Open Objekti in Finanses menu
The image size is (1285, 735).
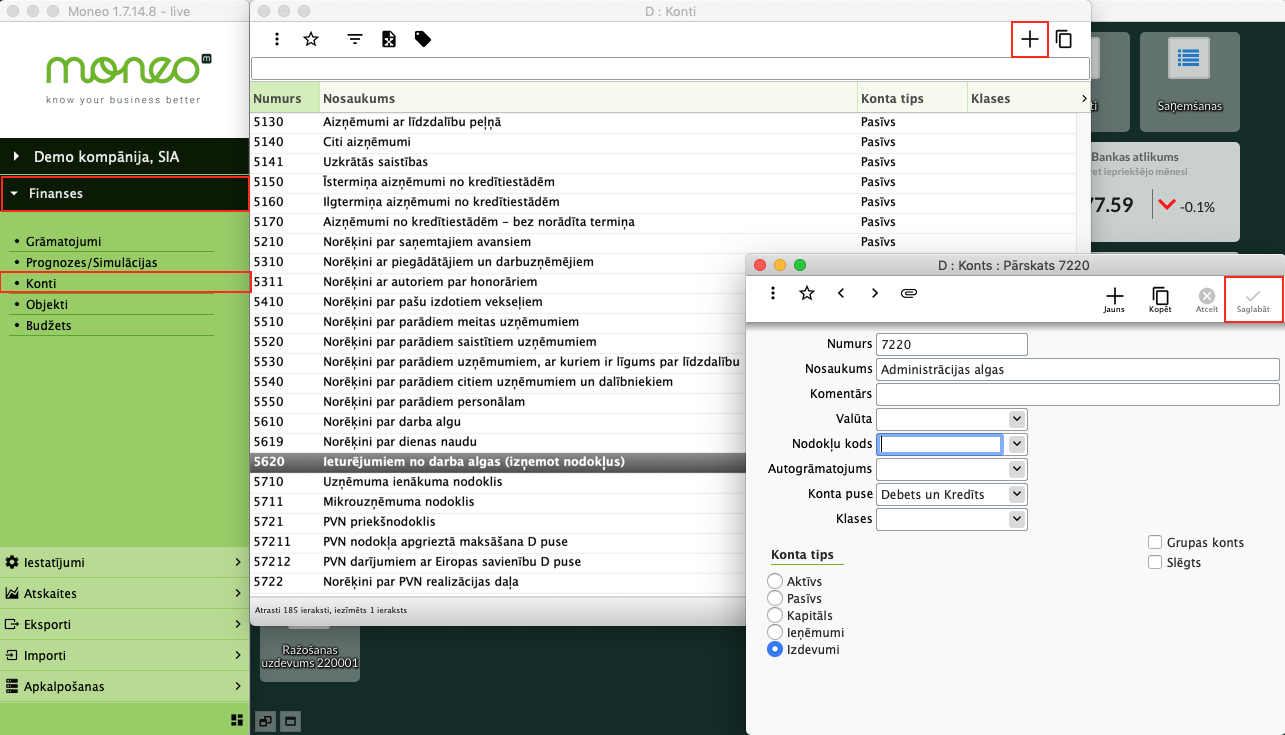coord(47,304)
